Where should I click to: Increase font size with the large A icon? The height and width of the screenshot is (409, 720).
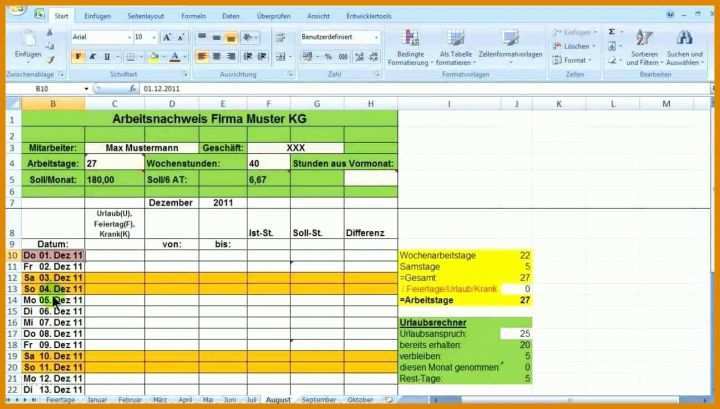pos(167,37)
